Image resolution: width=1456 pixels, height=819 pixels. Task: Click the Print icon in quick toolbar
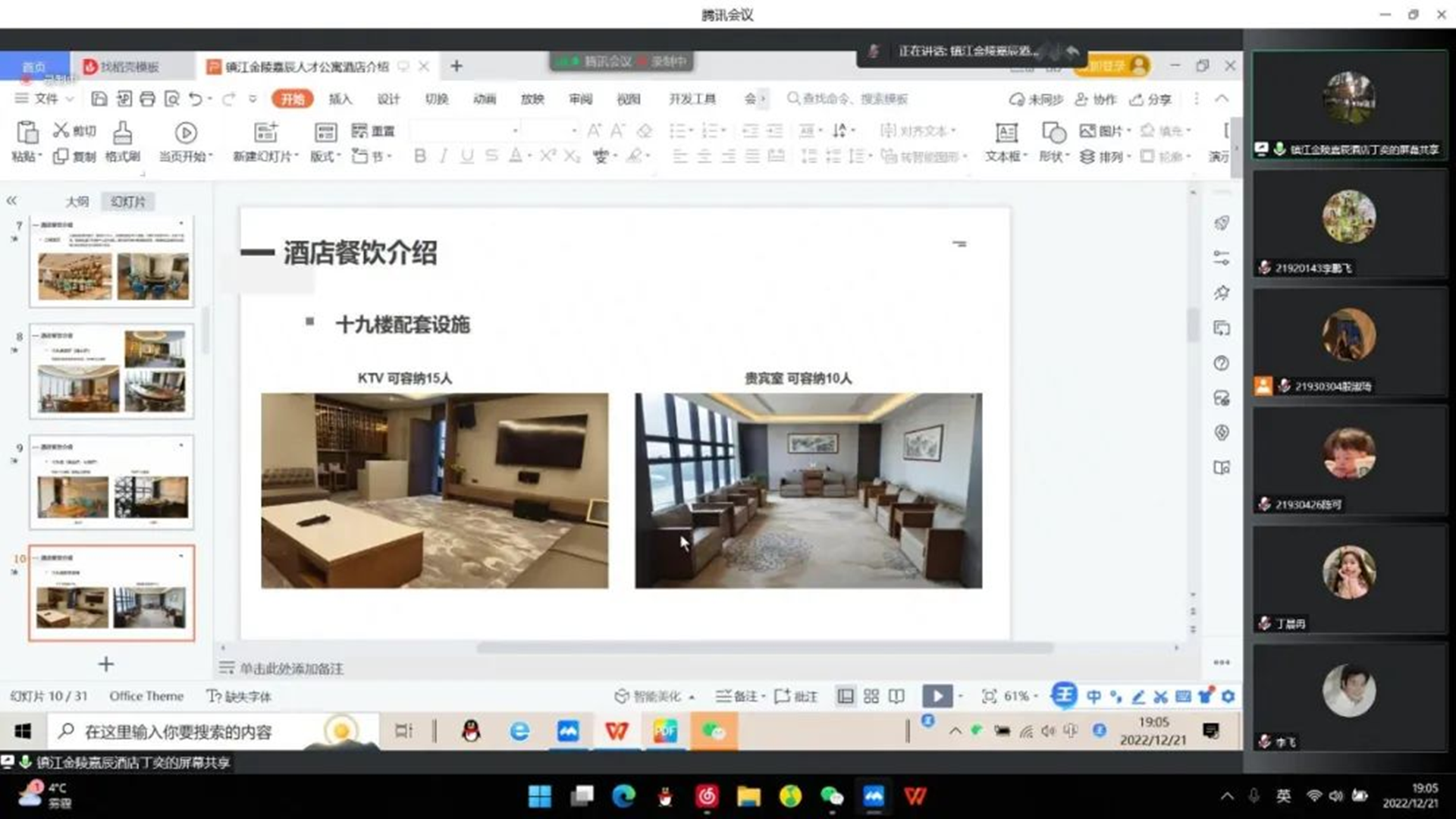coord(147,99)
